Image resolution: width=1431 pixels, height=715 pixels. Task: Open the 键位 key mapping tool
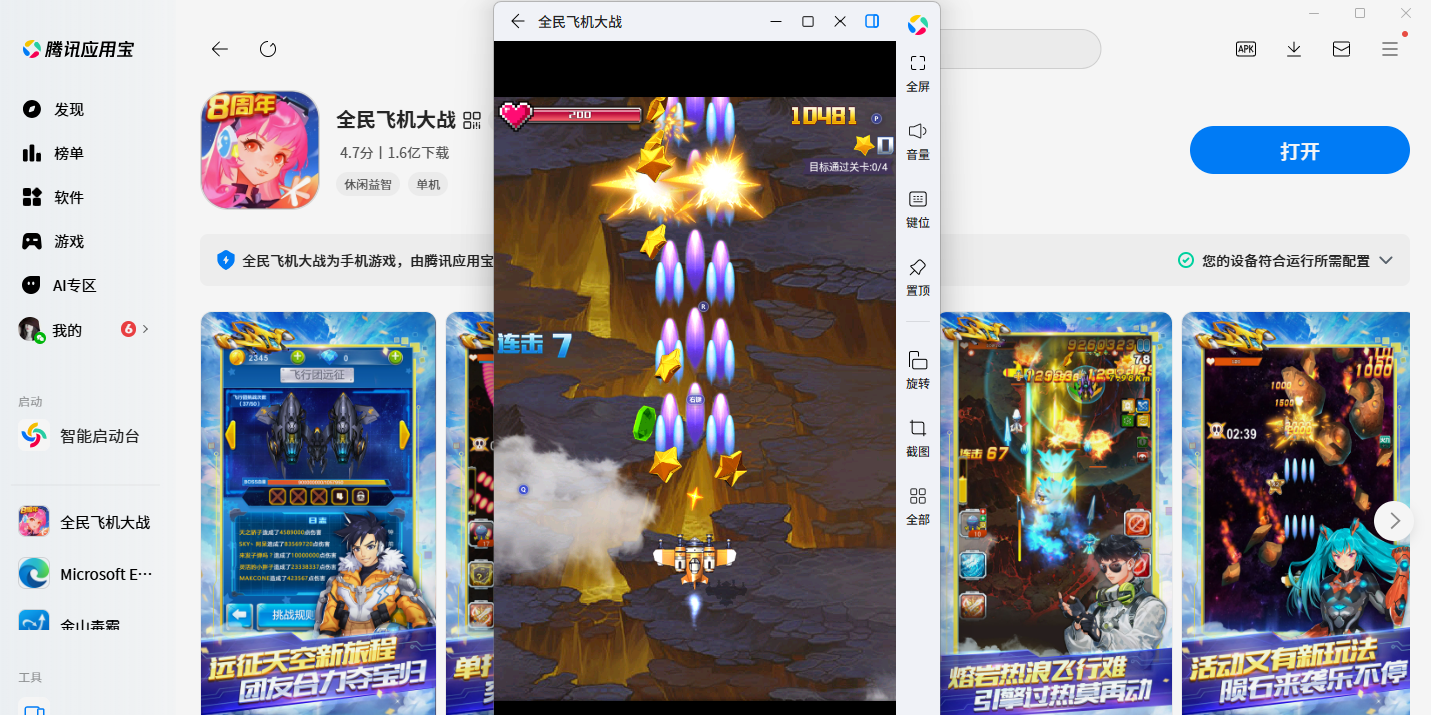pyautogui.click(x=918, y=209)
